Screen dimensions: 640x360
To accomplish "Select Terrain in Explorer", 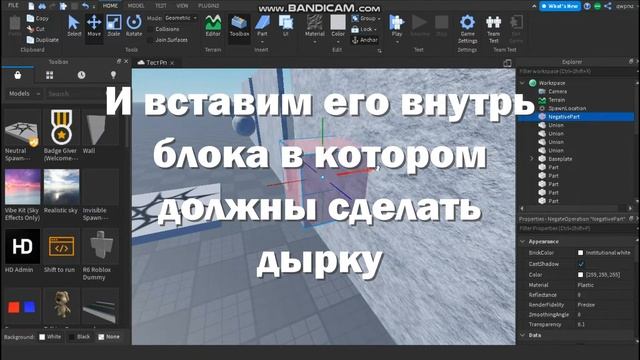I will (x=556, y=100).
